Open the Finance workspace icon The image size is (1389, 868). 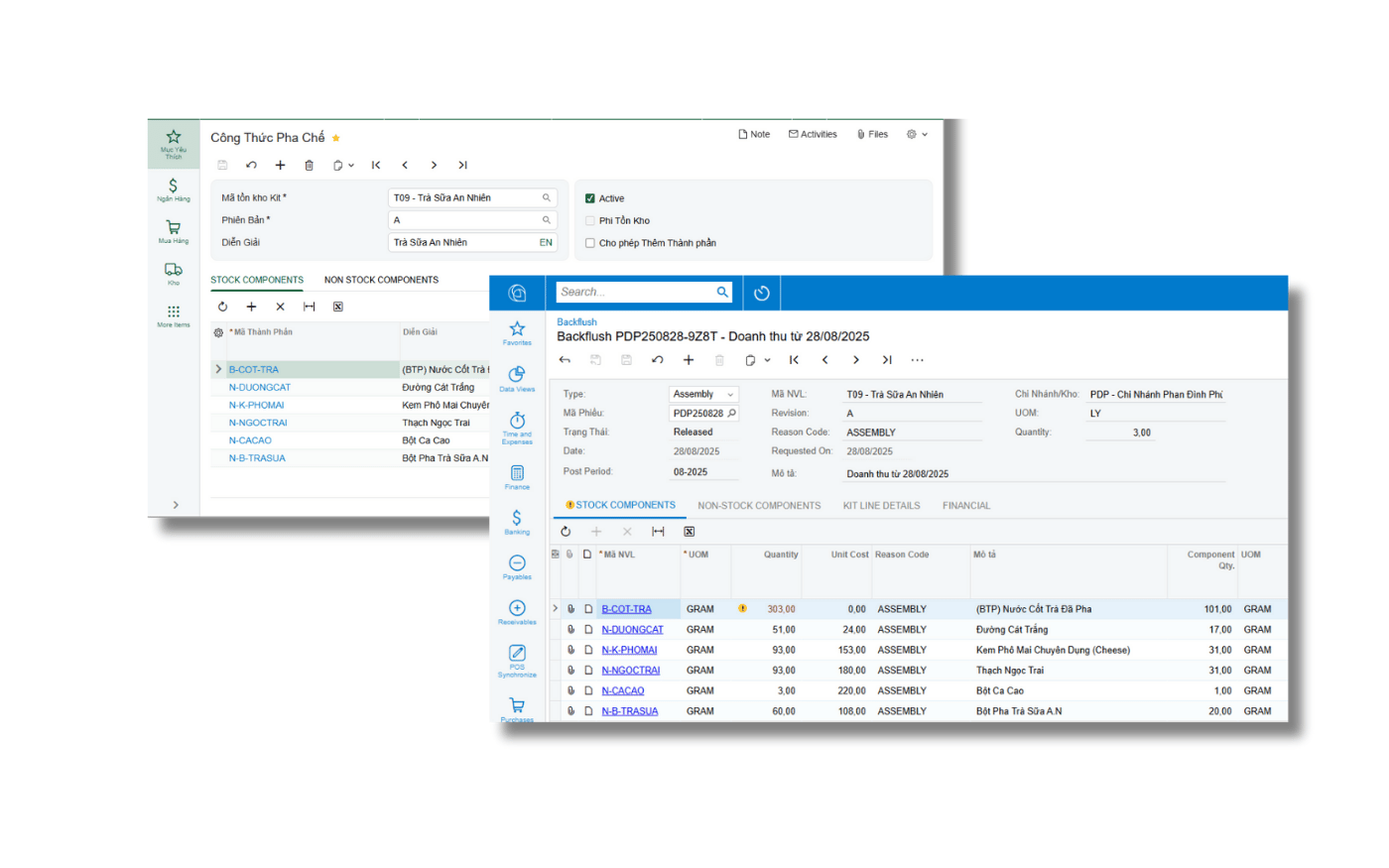517,476
